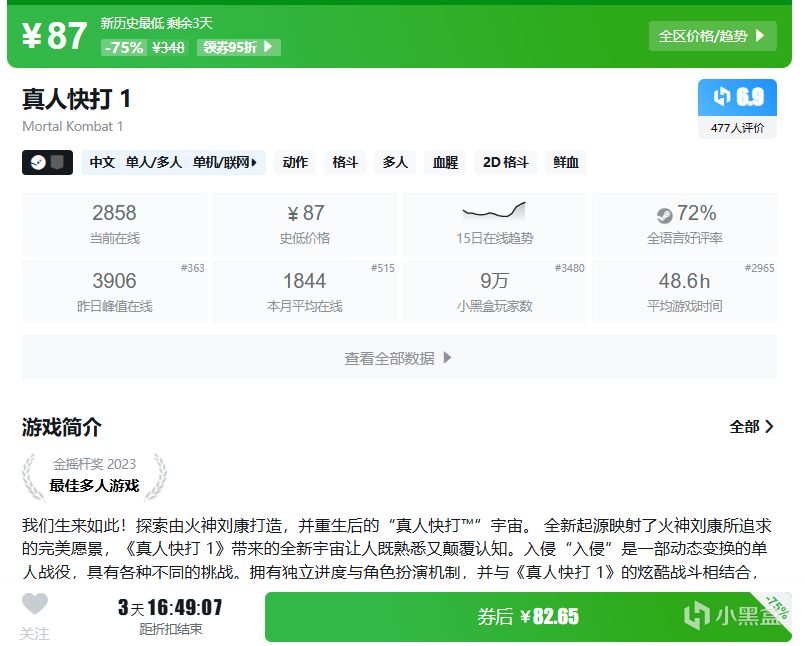
Task: Click the struck-through ¥348 original price
Action: (x=168, y=47)
